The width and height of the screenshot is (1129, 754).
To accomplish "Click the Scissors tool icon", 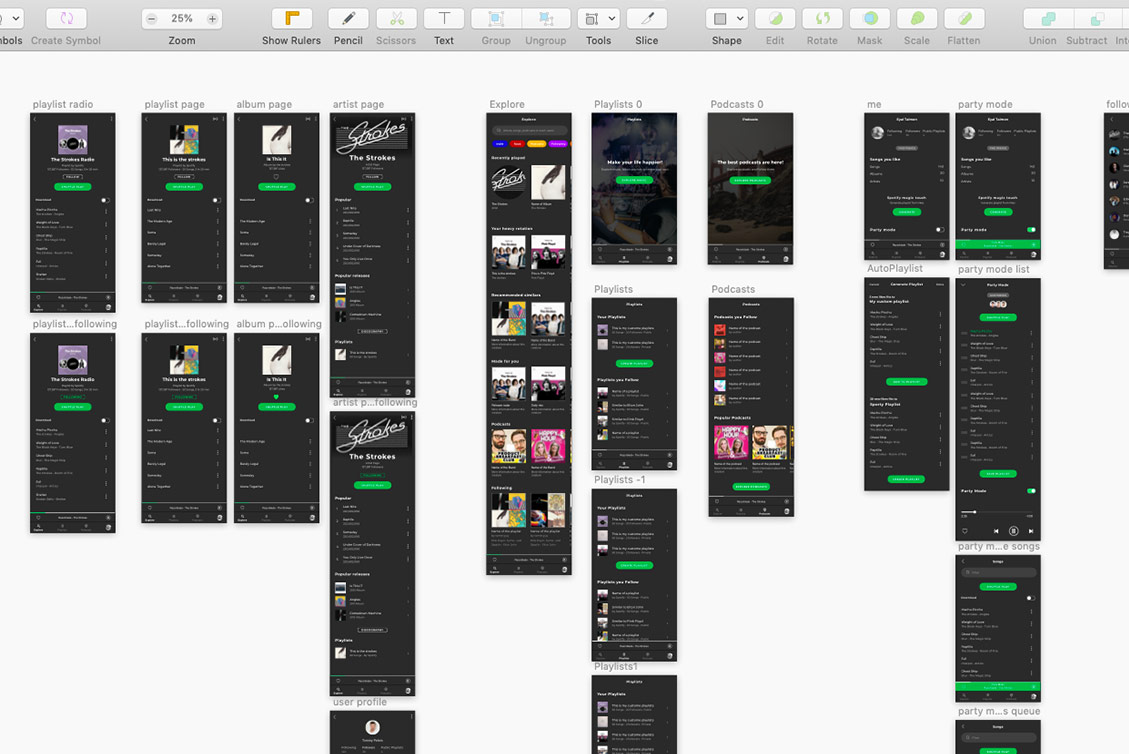I will (x=396, y=19).
